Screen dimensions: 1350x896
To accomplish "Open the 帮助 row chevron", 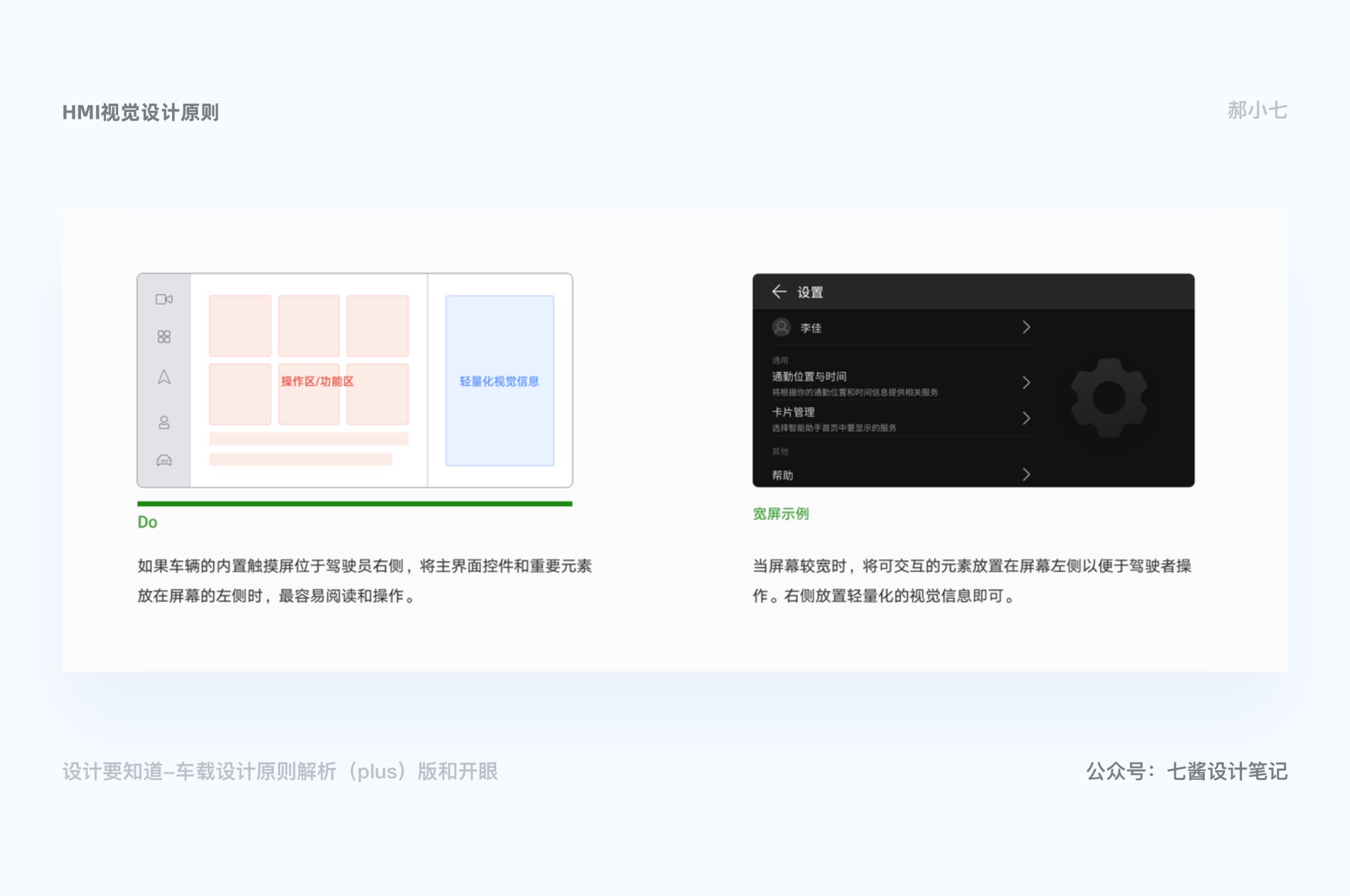I will tap(1026, 474).
